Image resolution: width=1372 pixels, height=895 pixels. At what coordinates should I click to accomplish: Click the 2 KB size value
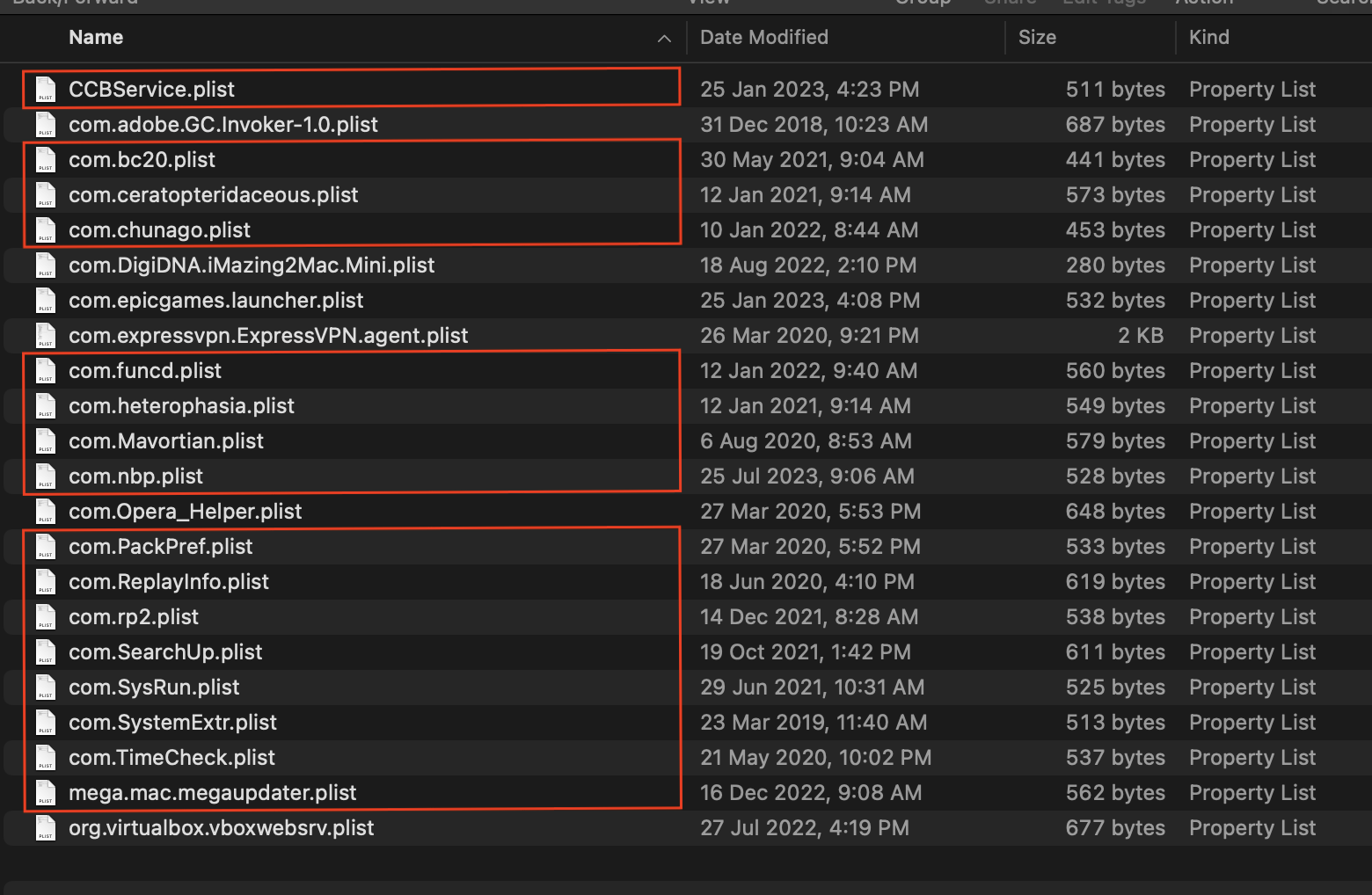coord(1141,335)
